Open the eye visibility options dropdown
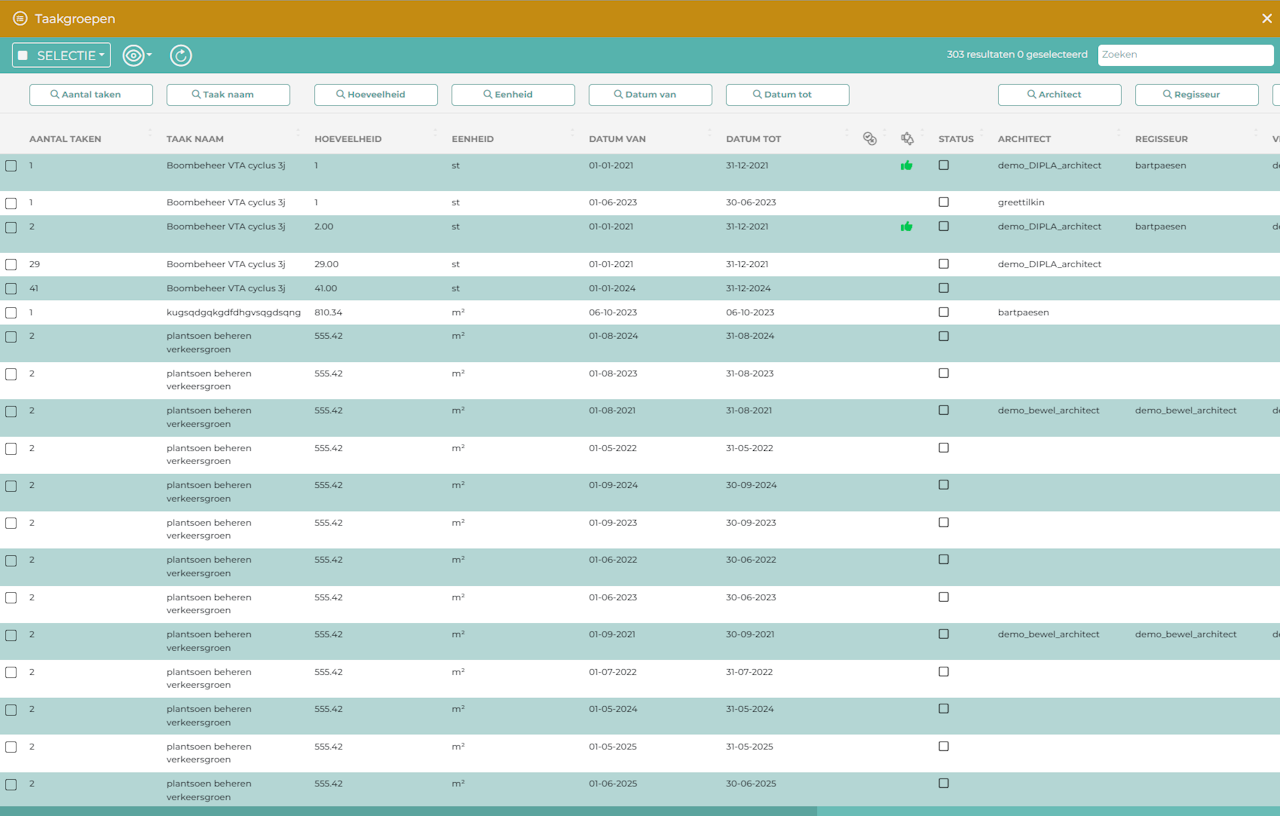This screenshot has height=816, width=1280. pos(137,56)
